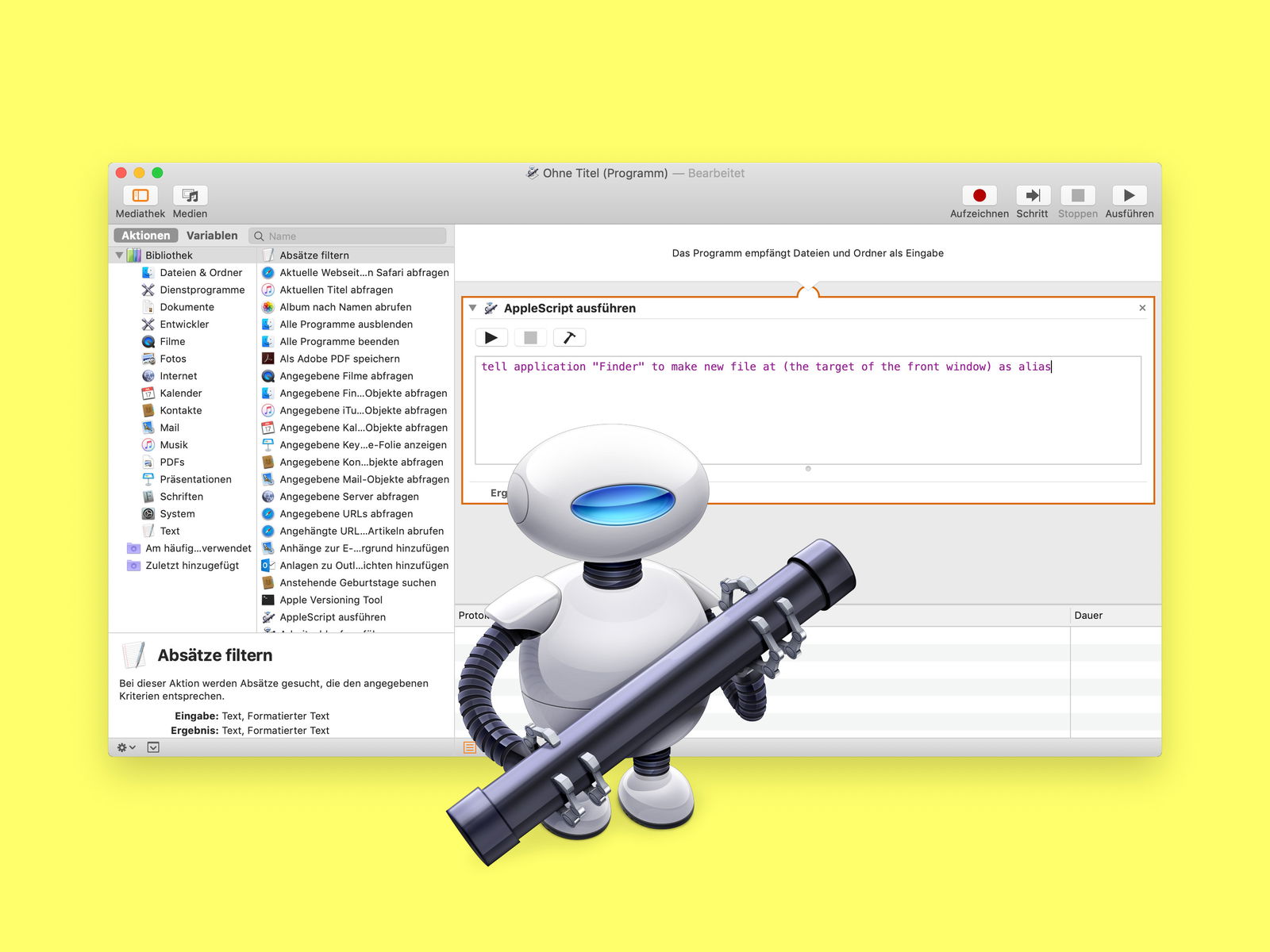Image resolution: width=1270 pixels, height=952 pixels.
Task: Click into the AppleScript code editor
Action: [x=808, y=410]
